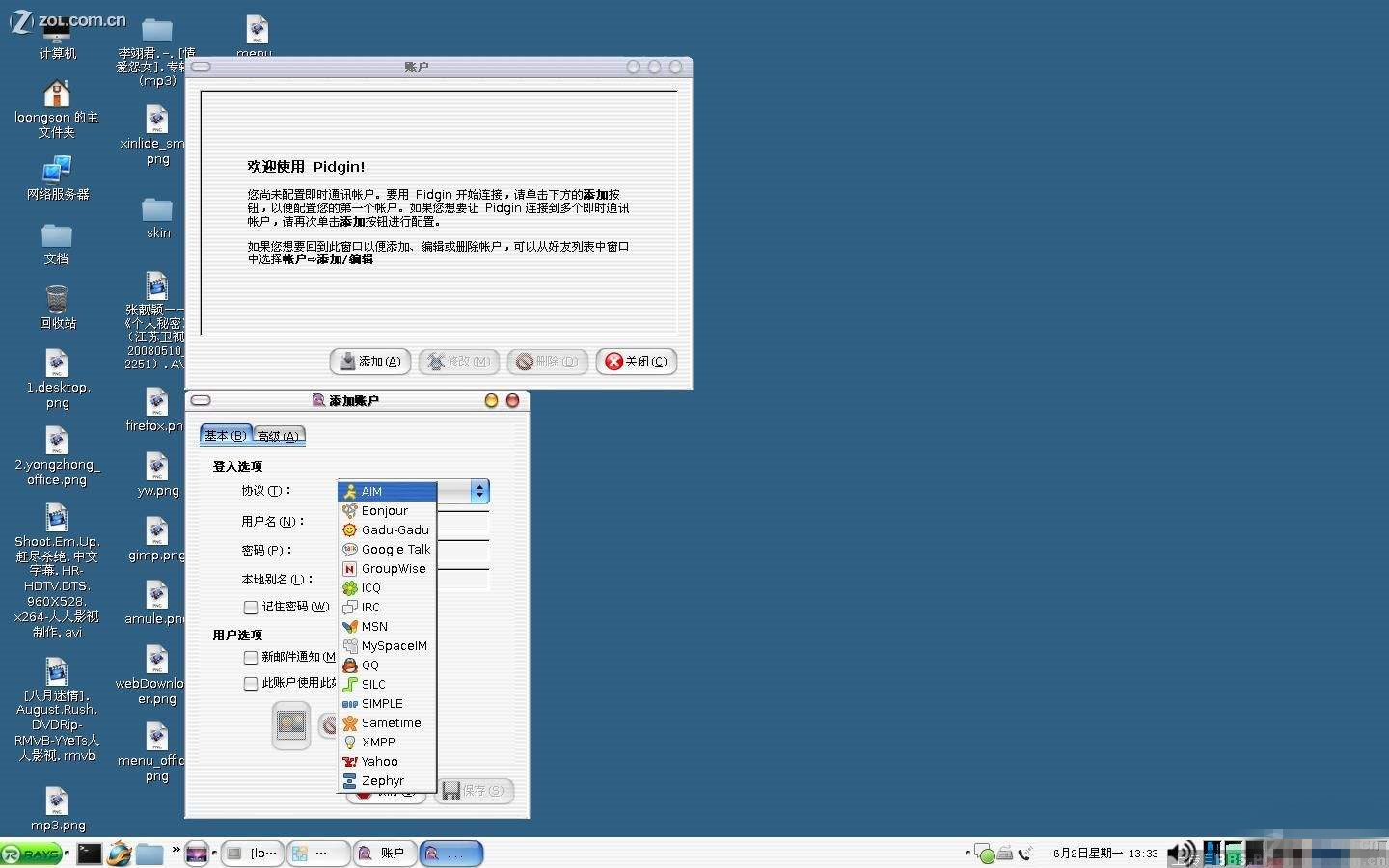Launch the terminal from the taskbar

[x=90, y=854]
